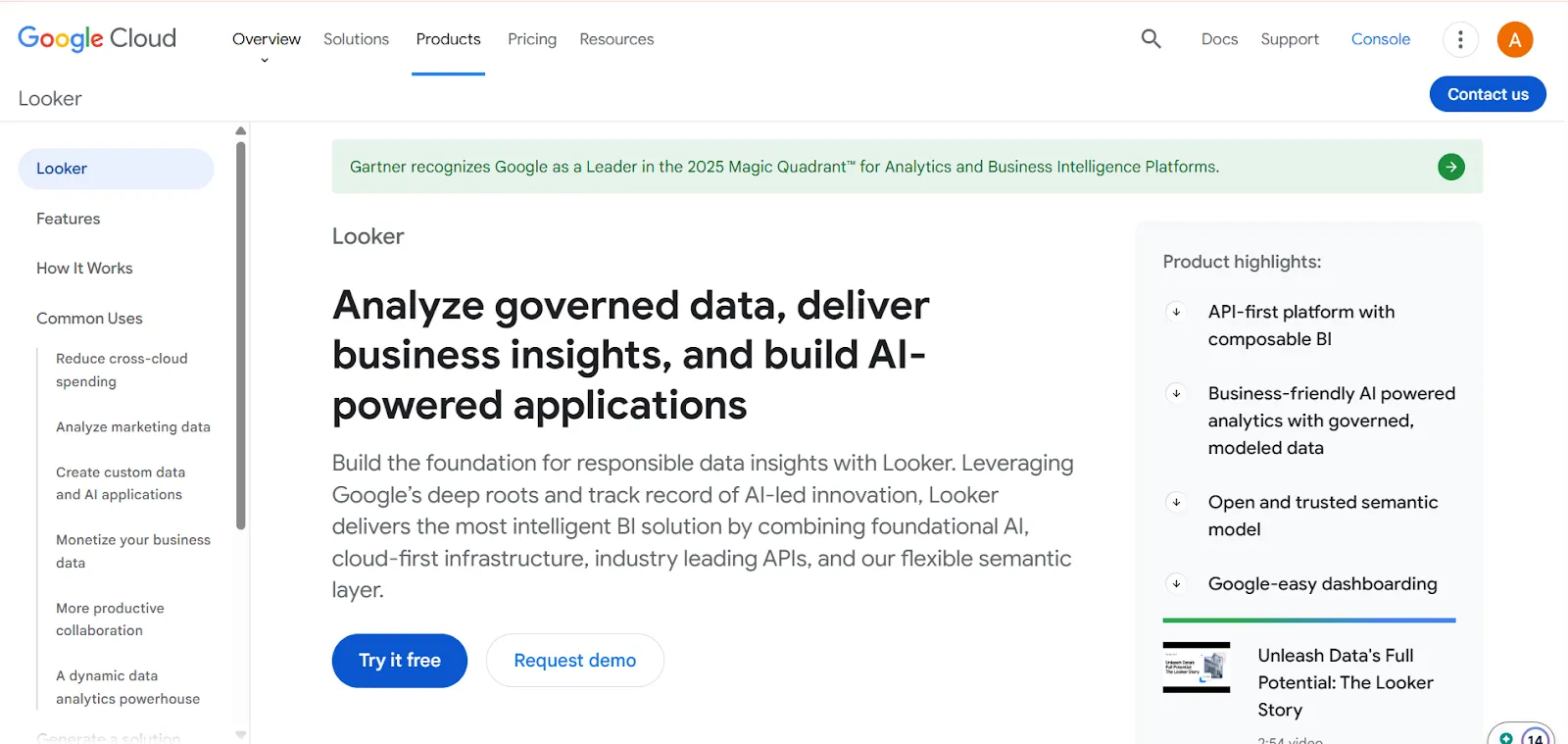Click the Product highlights heading

[1242, 262]
